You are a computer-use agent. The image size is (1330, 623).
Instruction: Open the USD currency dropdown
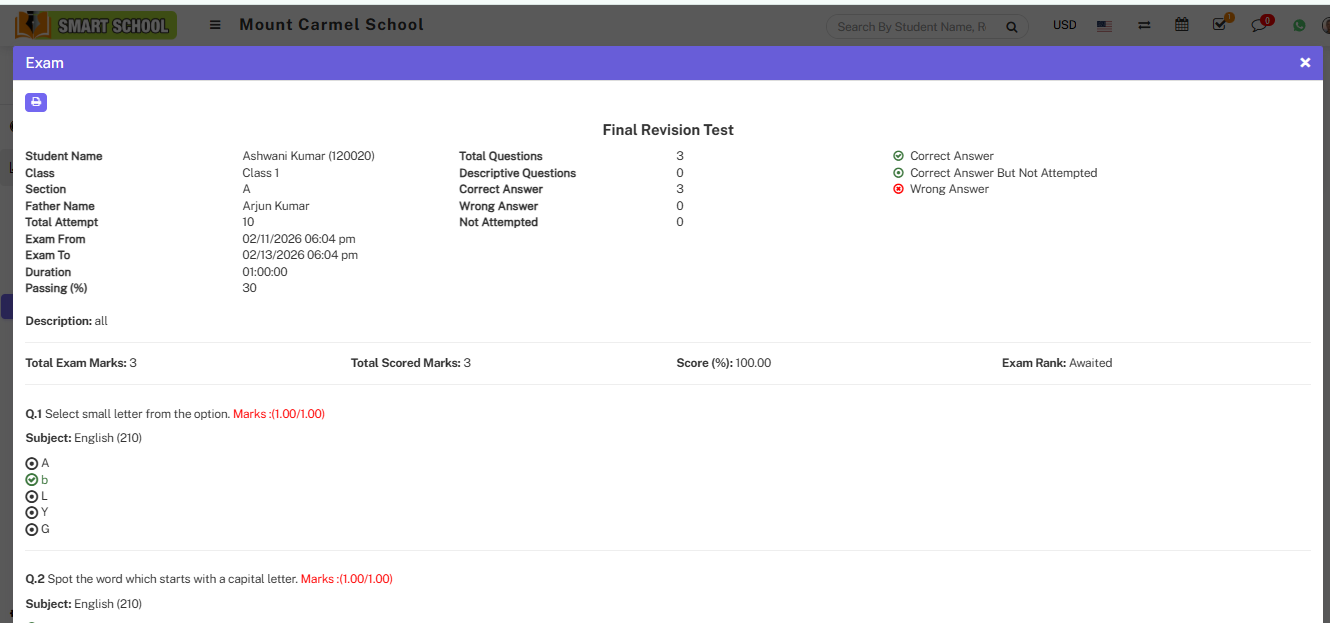(x=1064, y=25)
